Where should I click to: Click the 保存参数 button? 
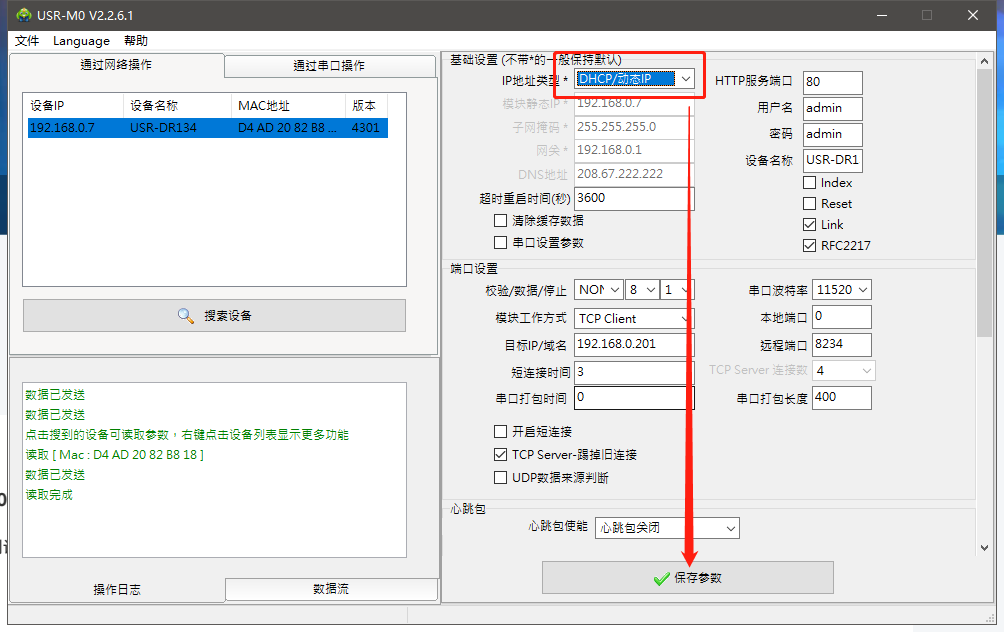tap(688, 578)
